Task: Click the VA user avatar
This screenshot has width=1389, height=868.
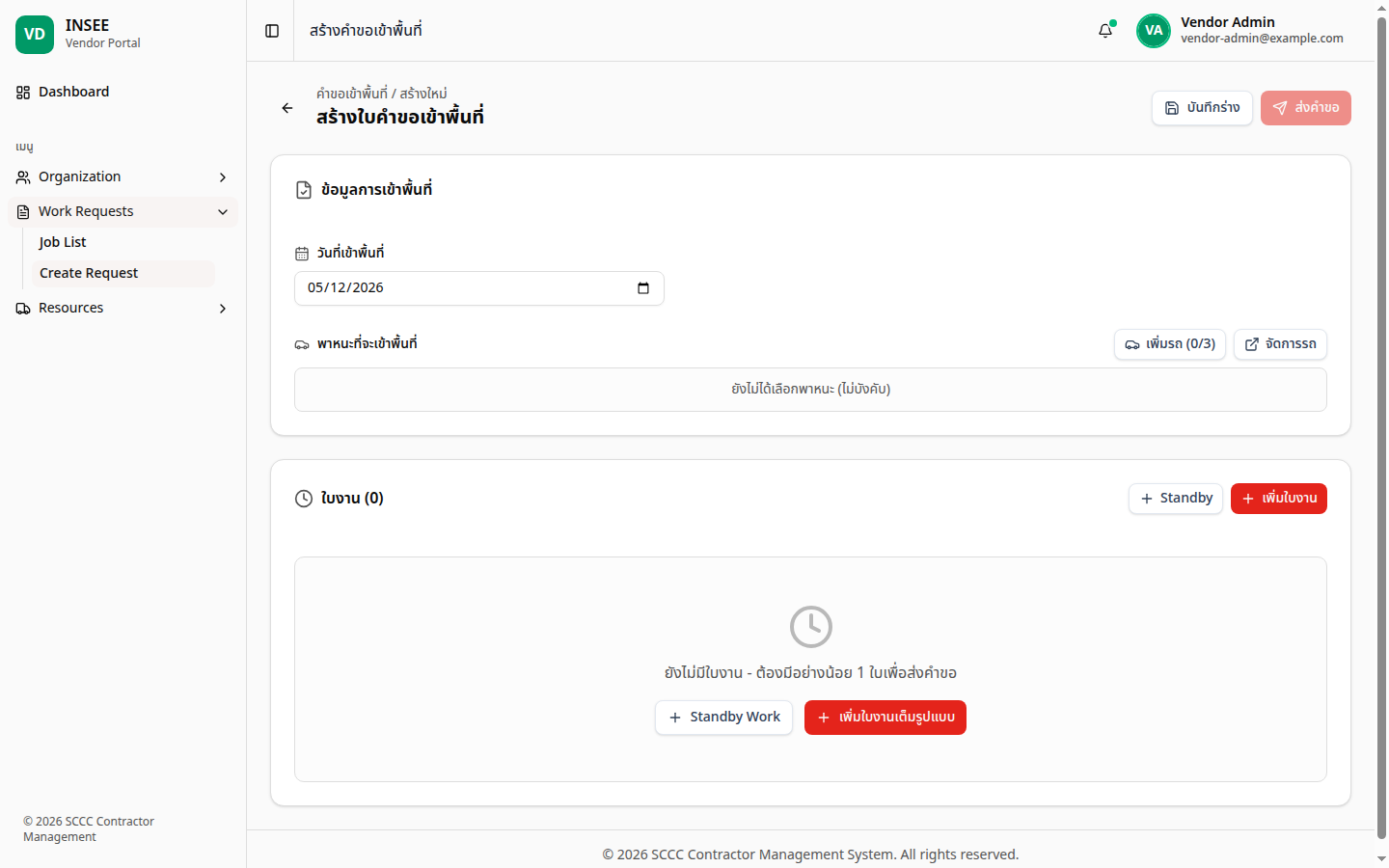Action: point(1154,31)
